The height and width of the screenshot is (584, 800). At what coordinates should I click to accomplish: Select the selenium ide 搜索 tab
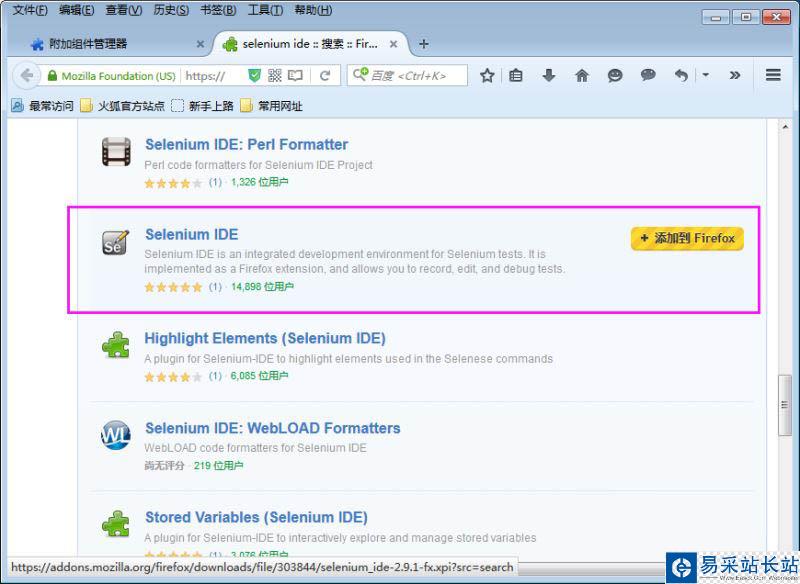[x=310, y=44]
